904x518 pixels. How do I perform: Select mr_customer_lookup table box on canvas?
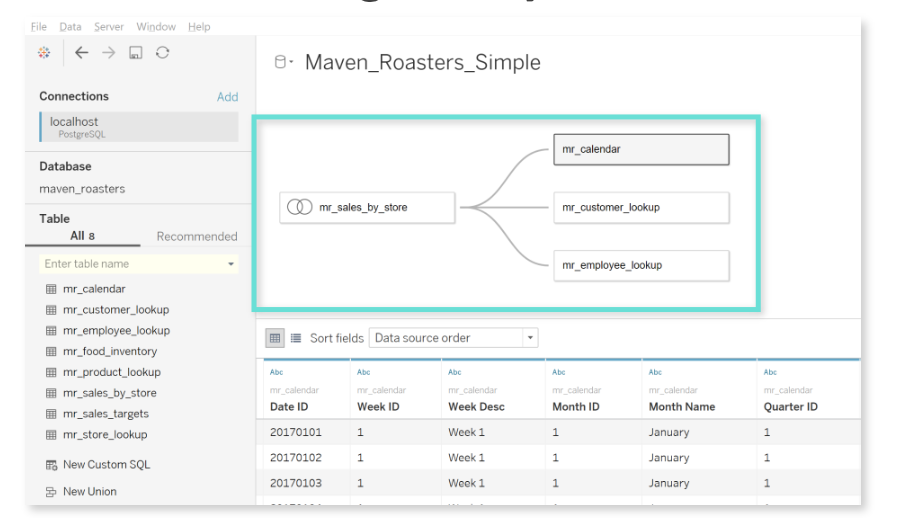[x=641, y=208]
